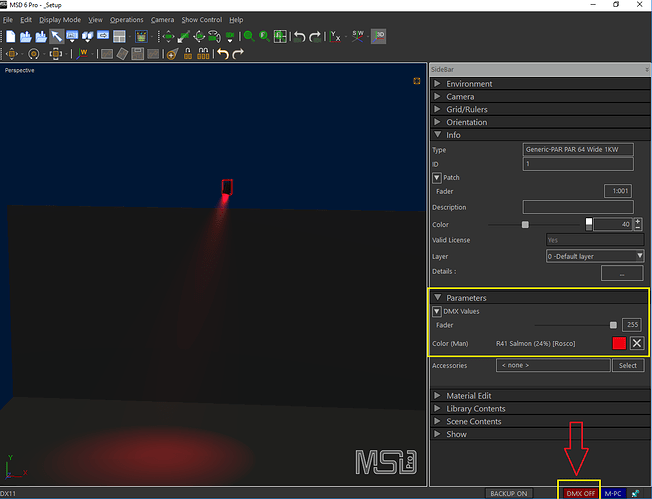The width and height of the screenshot is (652, 499).
Task: Create a new file with the blank page icon
Action: coord(11,37)
